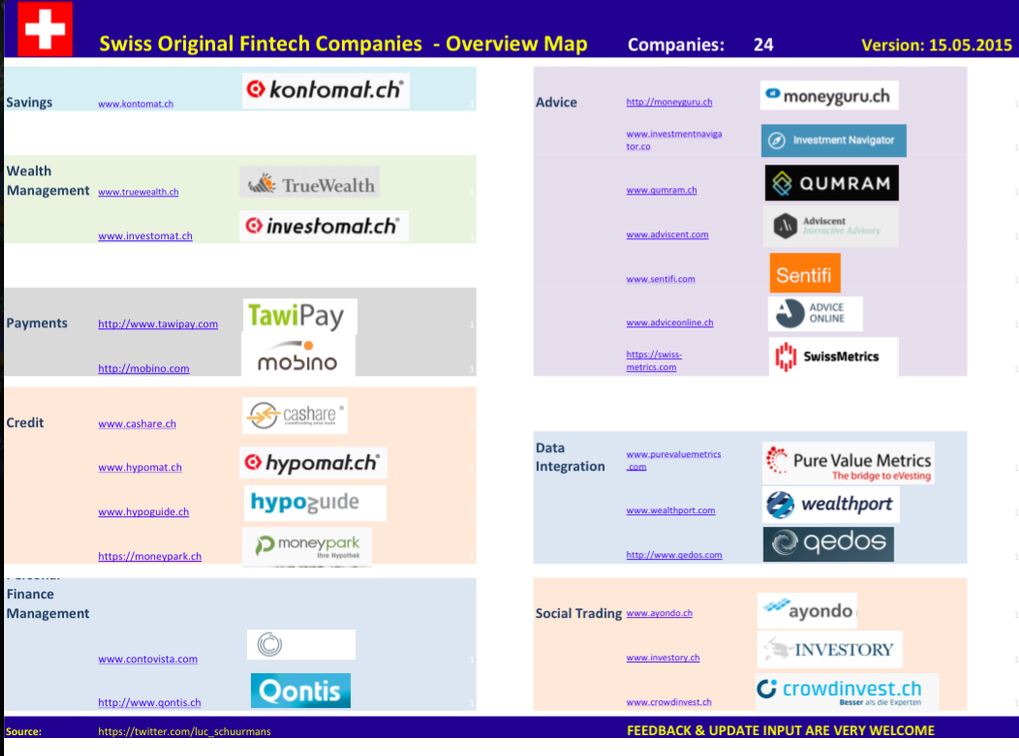Click the Version: 15.05.2015 text
Image resolution: width=1019 pixels, height=756 pixels.
click(936, 45)
